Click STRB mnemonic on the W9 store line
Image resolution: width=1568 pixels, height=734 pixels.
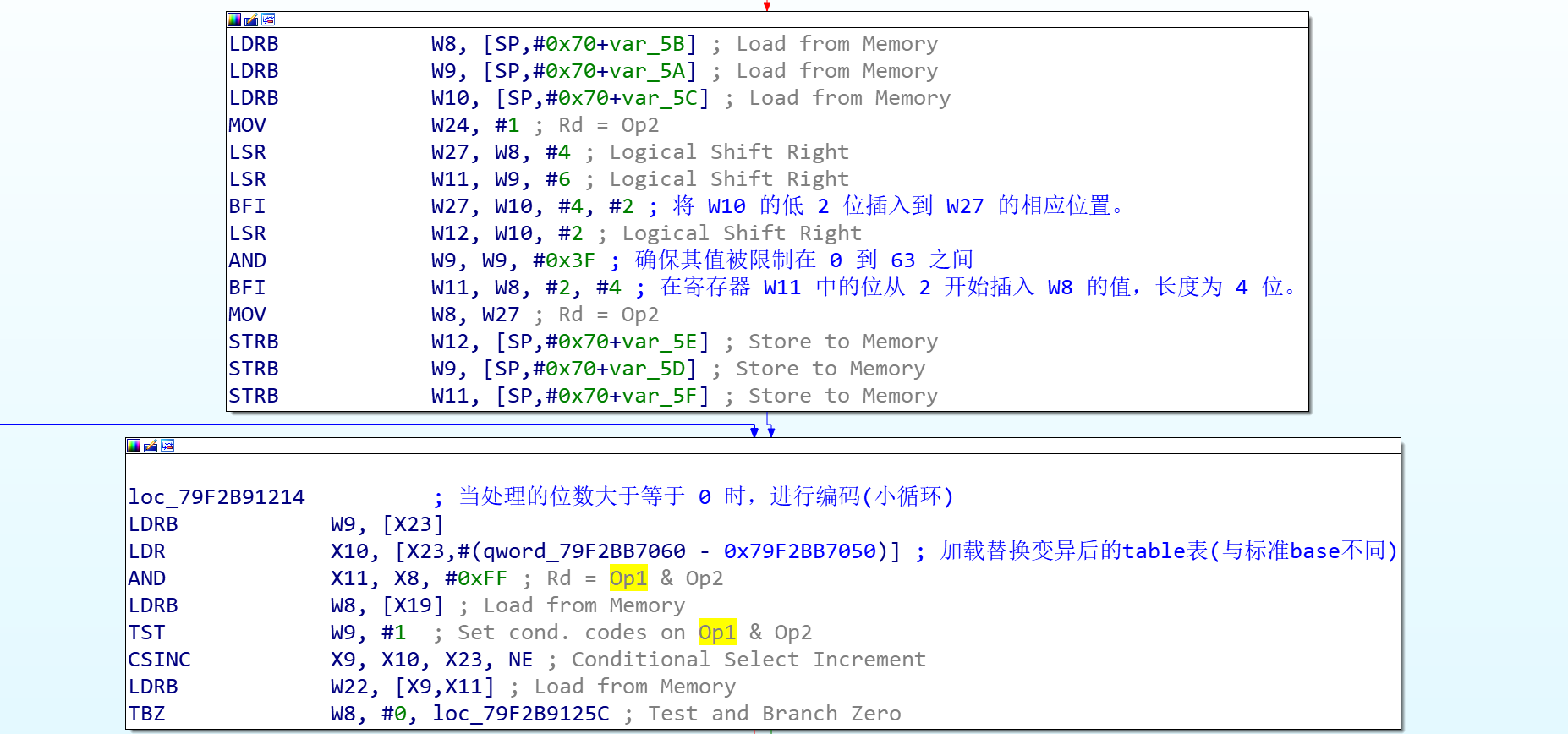[254, 369]
